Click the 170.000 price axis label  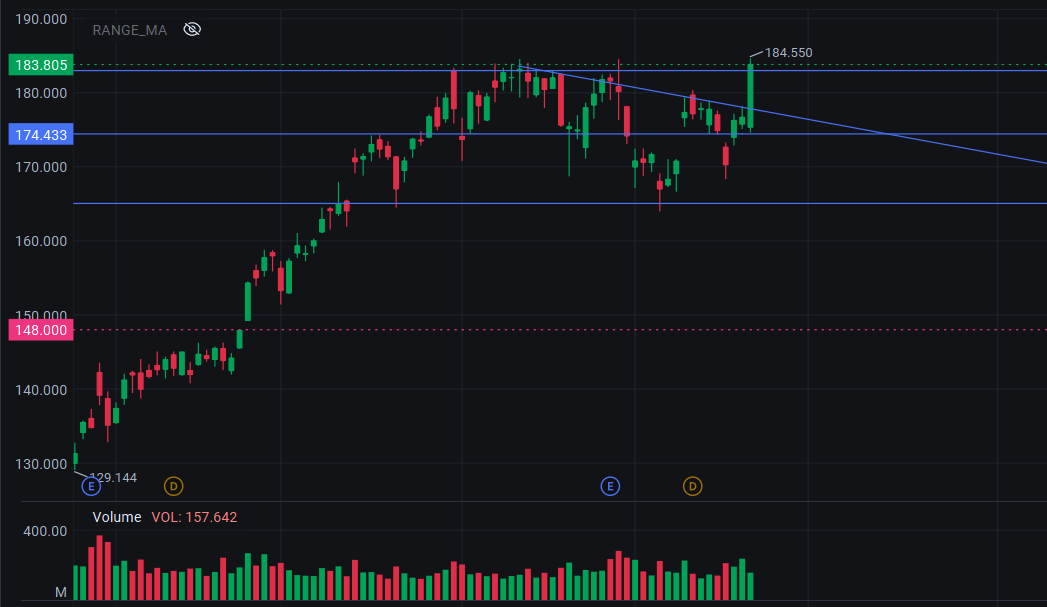pos(41,167)
